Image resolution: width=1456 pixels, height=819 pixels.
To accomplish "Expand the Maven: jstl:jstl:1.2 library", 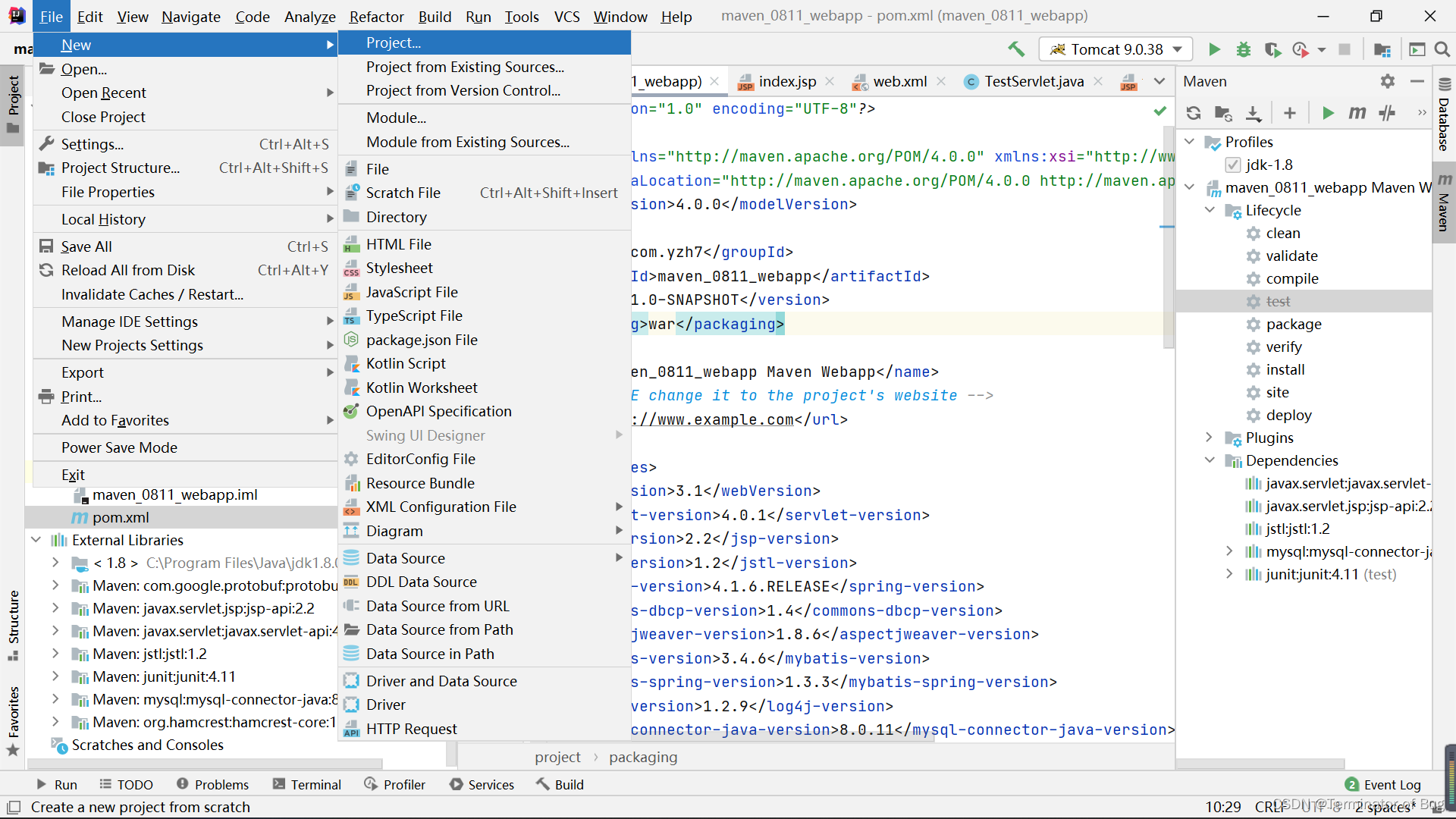I will [x=55, y=654].
